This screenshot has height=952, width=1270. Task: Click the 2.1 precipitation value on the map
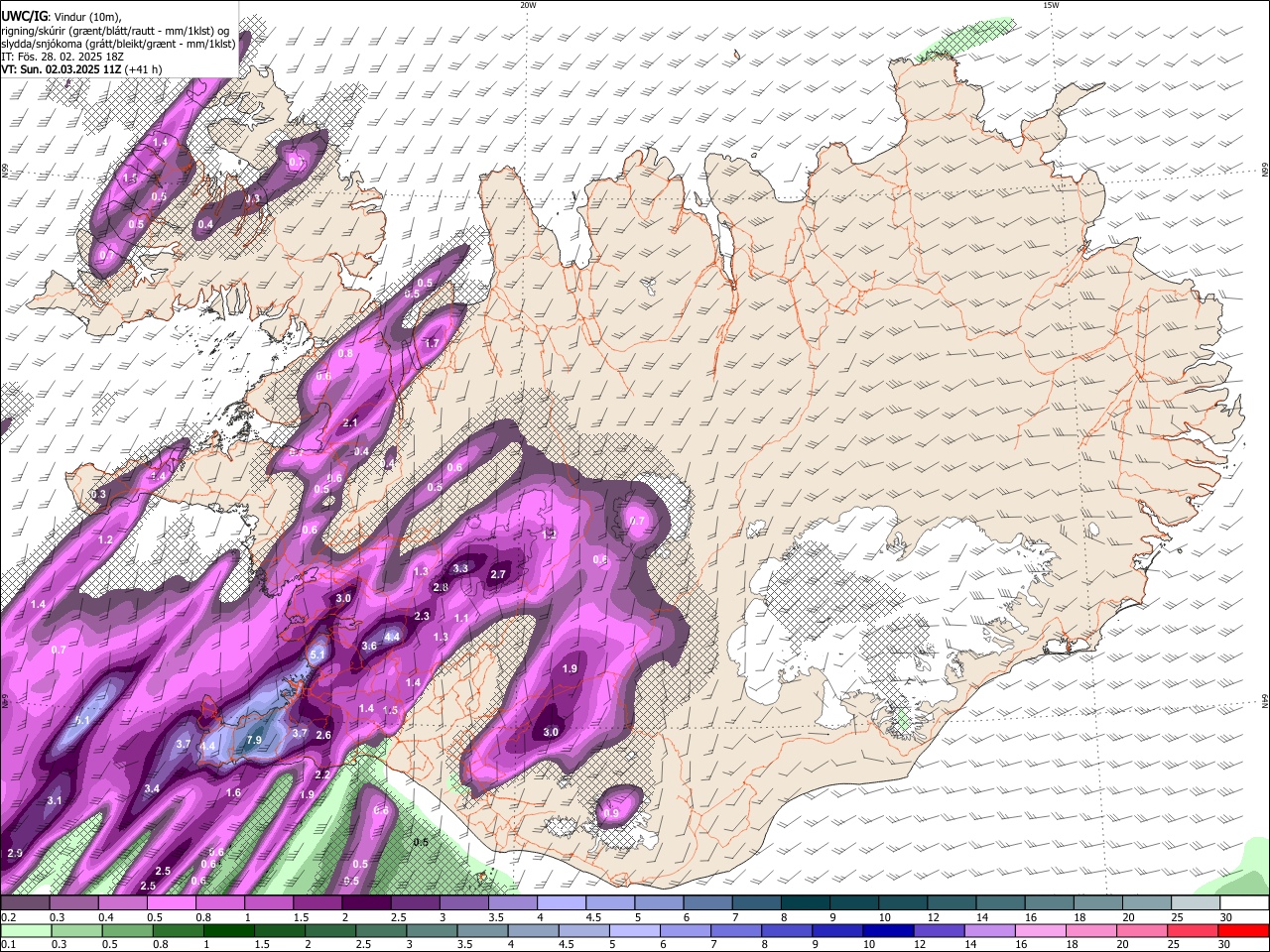tap(350, 423)
